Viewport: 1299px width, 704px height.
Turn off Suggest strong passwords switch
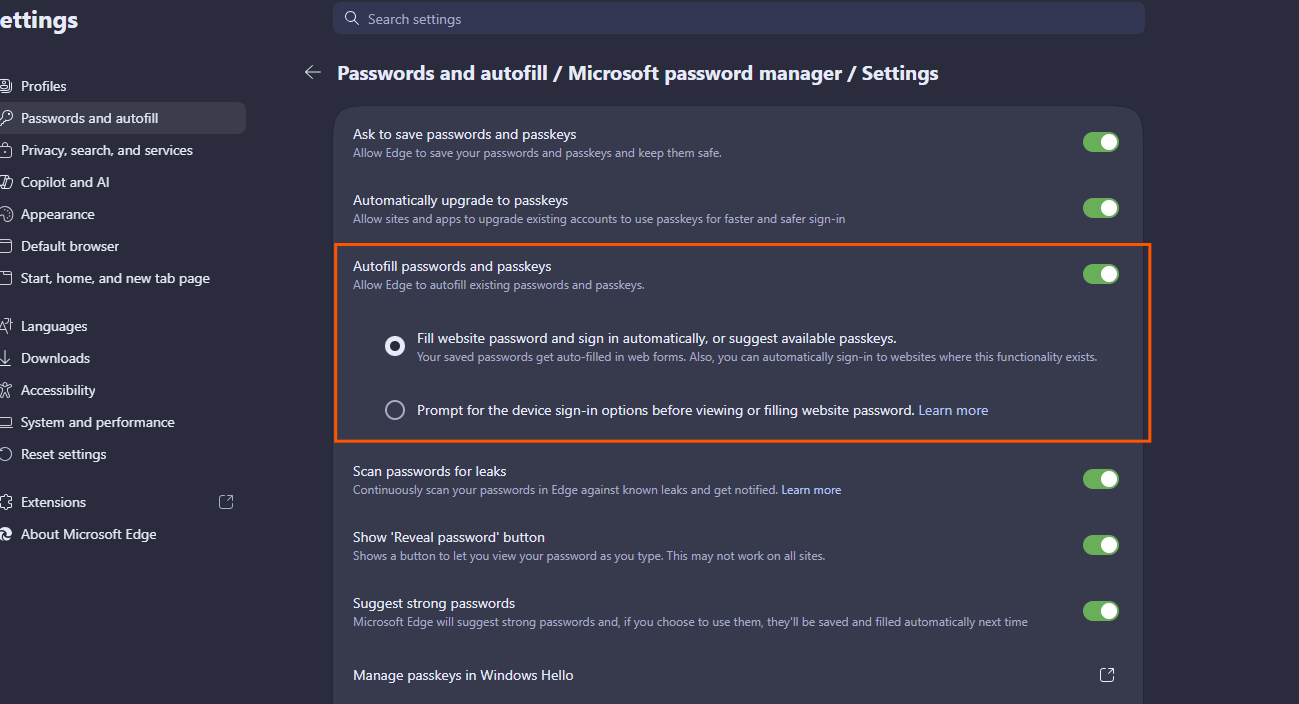tap(1101, 611)
